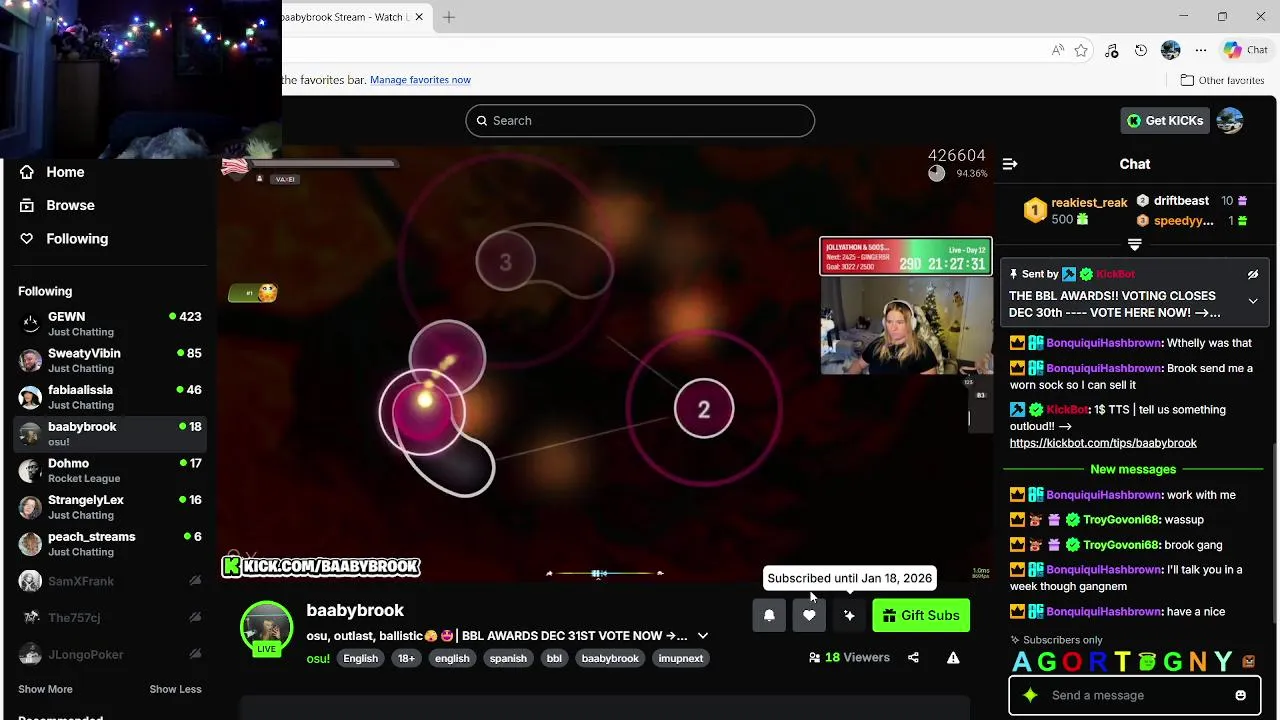Click the green sparkle icon in chat input

click(x=1030, y=695)
